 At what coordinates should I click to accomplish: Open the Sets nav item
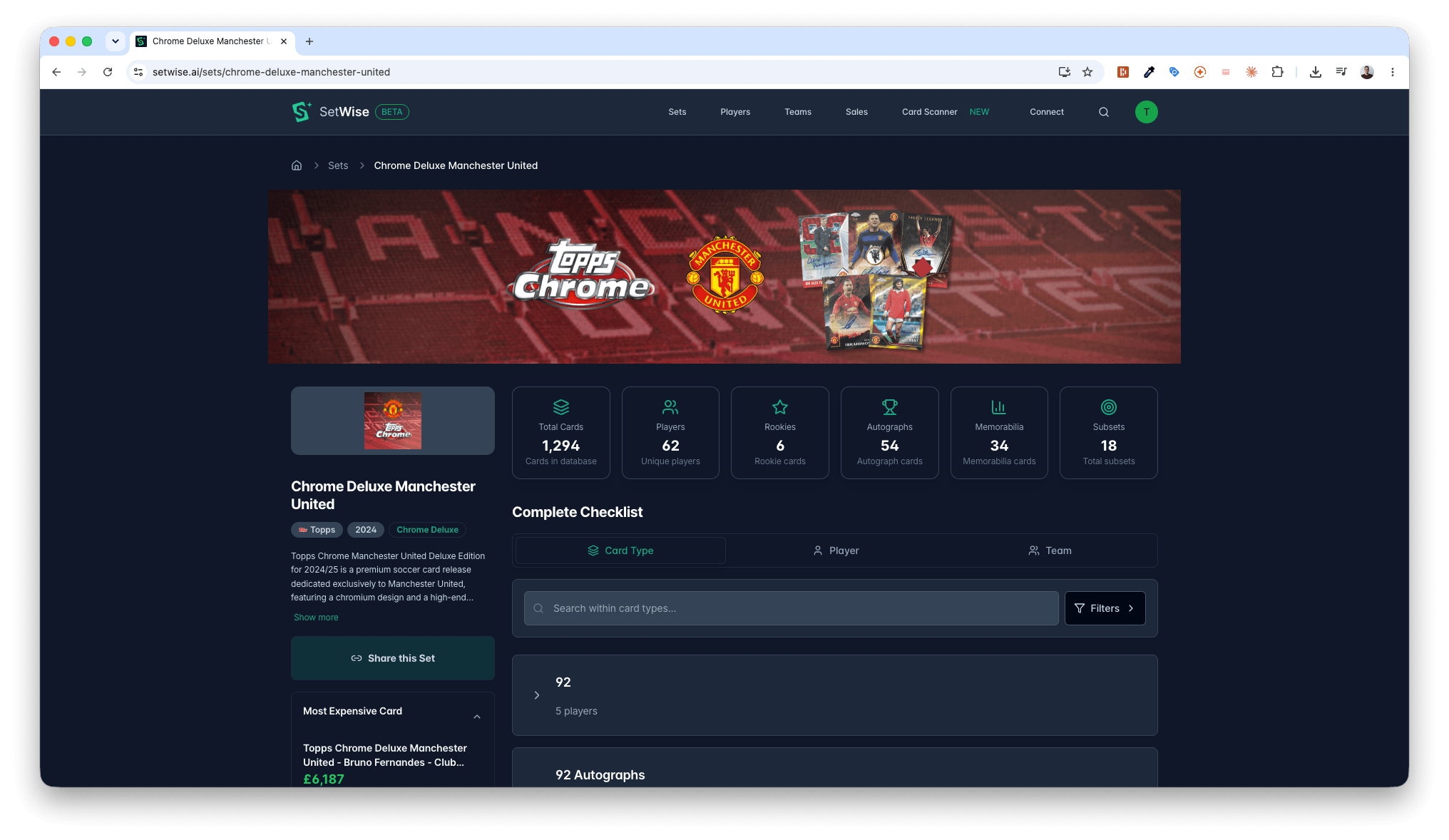[x=677, y=112]
